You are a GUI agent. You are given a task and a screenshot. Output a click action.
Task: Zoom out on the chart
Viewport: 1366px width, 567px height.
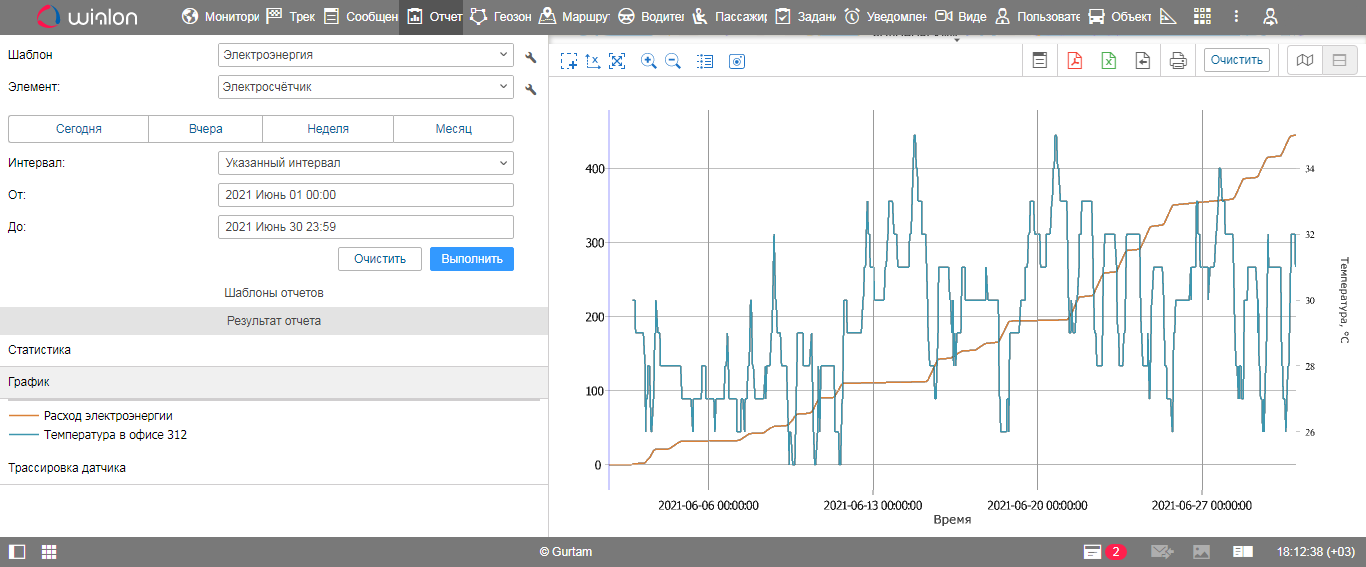[673, 61]
